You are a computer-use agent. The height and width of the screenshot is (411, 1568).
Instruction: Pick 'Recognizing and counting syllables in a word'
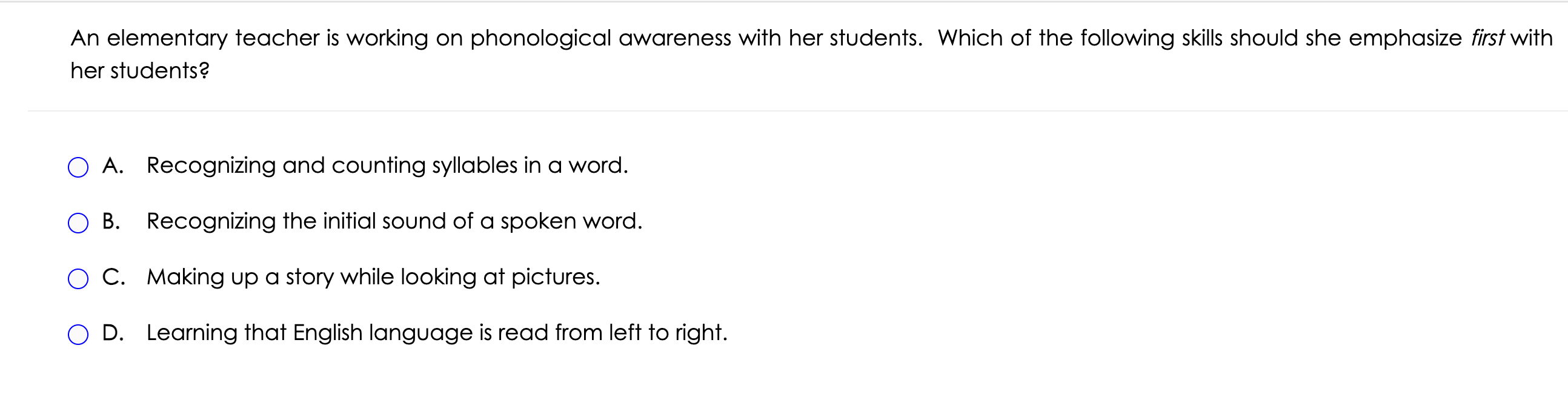[x=387, y=165]
